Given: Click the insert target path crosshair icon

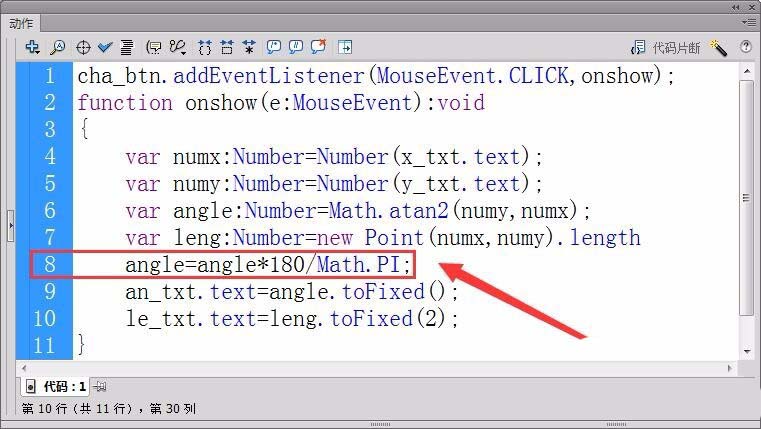Looking at the screenshot, I should point(83,48).
